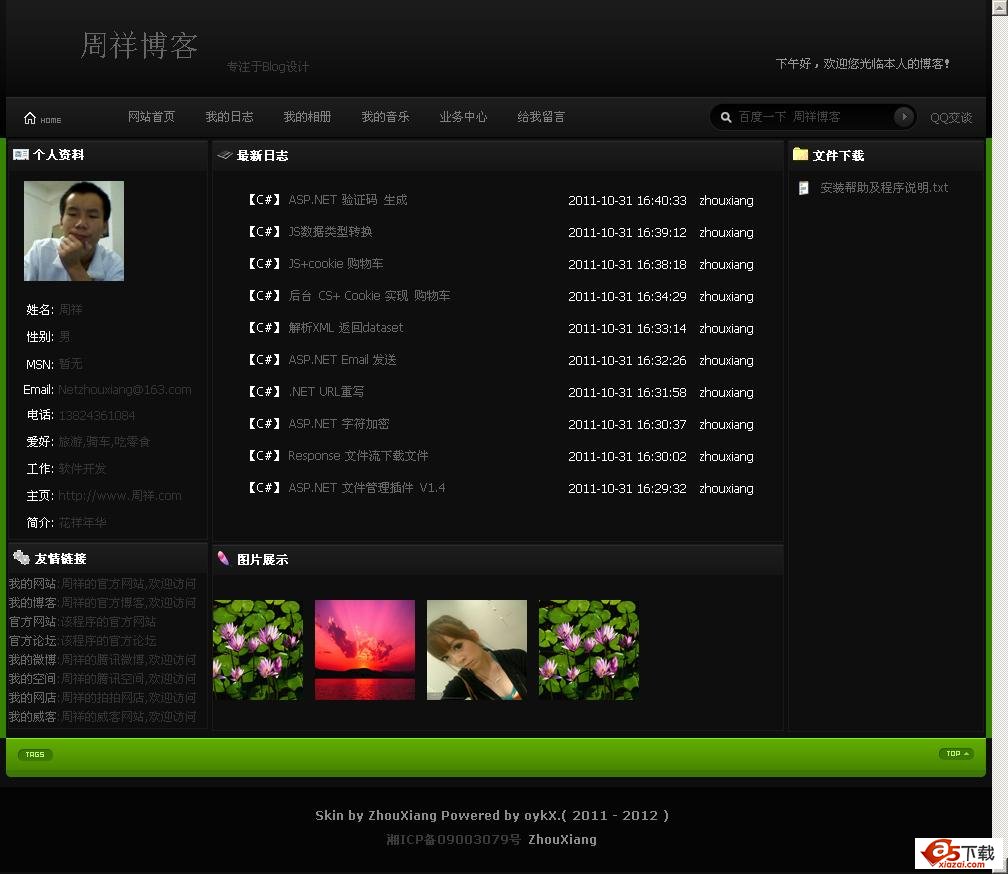
Task: Click the TAGS button in the green bar
Action: (35, 754)
